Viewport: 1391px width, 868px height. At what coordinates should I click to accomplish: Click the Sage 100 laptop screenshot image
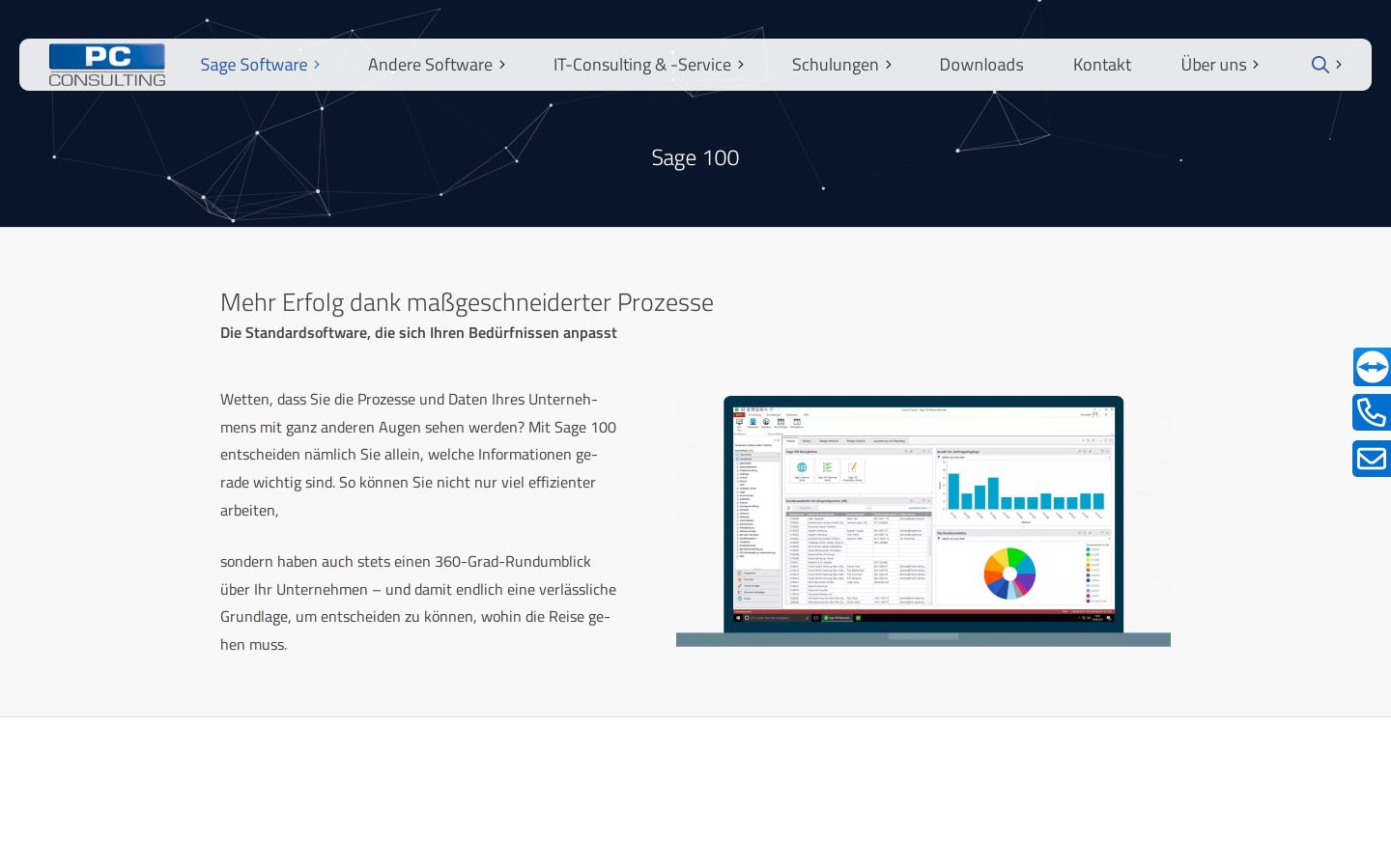click(923, 520)
